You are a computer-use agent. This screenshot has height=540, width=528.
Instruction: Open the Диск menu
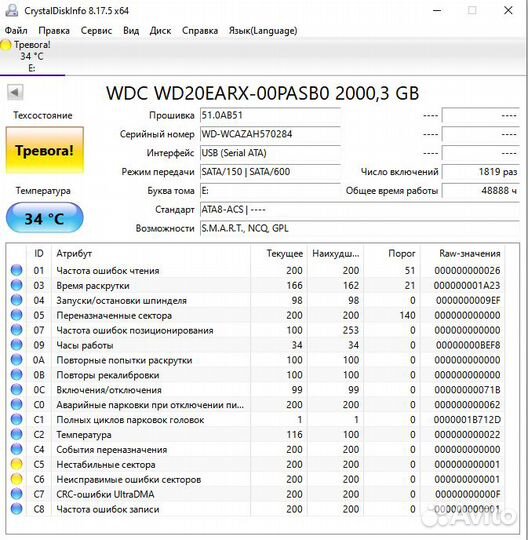(160, 31)
